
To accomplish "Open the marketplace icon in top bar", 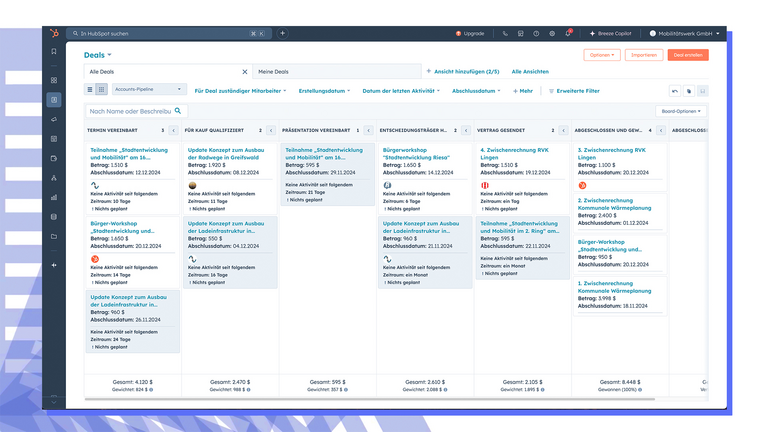I will tap(521, 33).
